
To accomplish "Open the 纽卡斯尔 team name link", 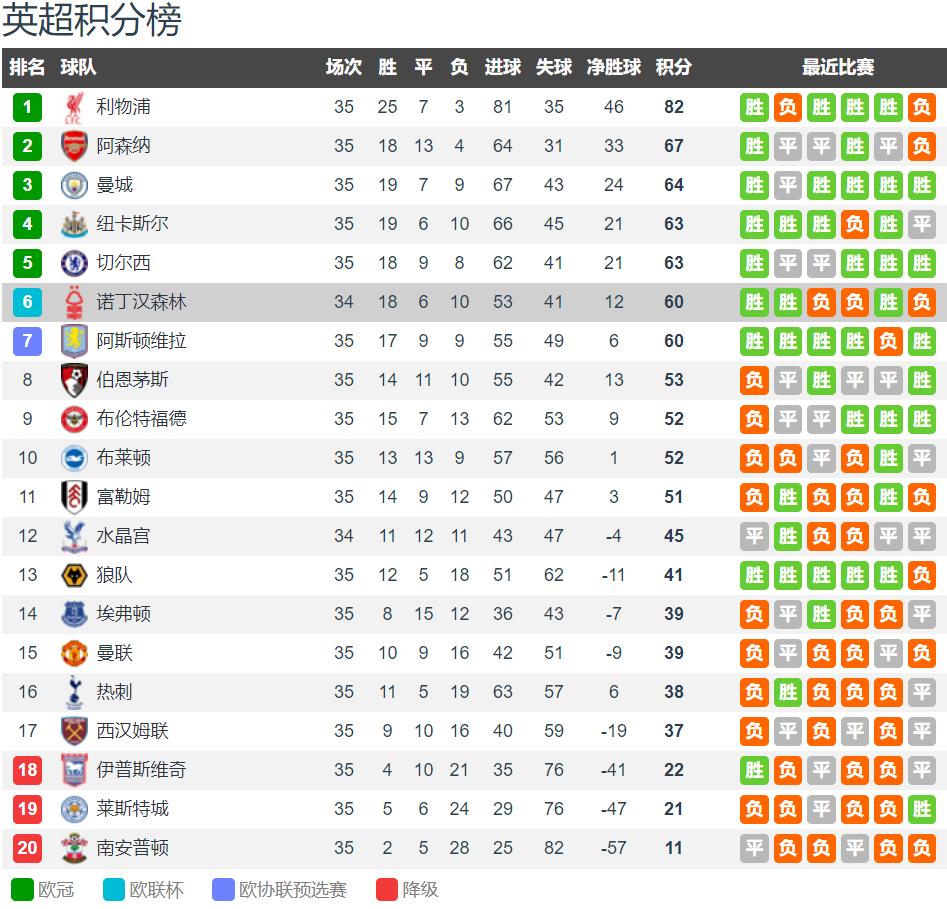I will coord(132,224).
